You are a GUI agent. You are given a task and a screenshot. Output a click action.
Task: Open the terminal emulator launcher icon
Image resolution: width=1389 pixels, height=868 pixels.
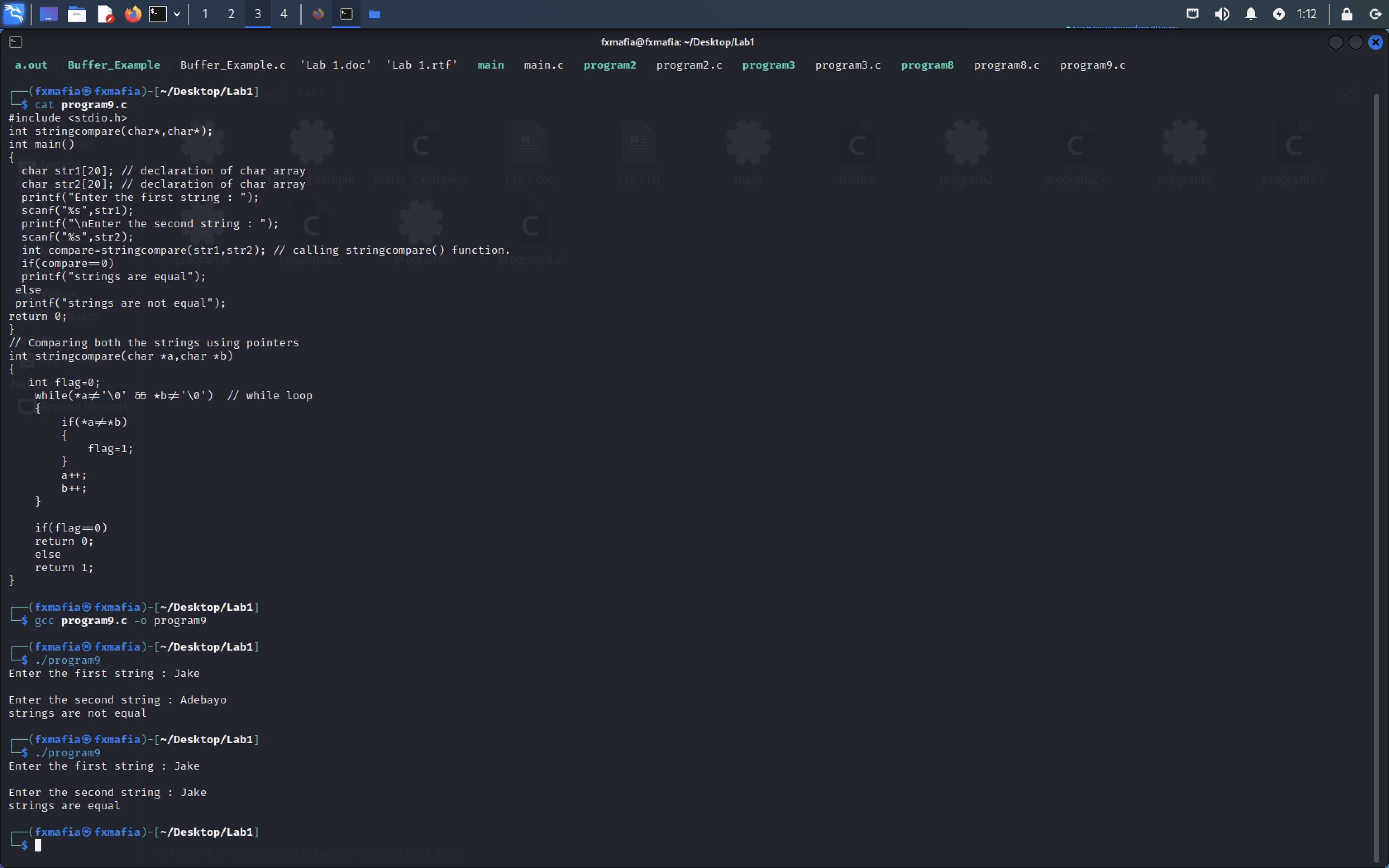click(x=158, y=14)
